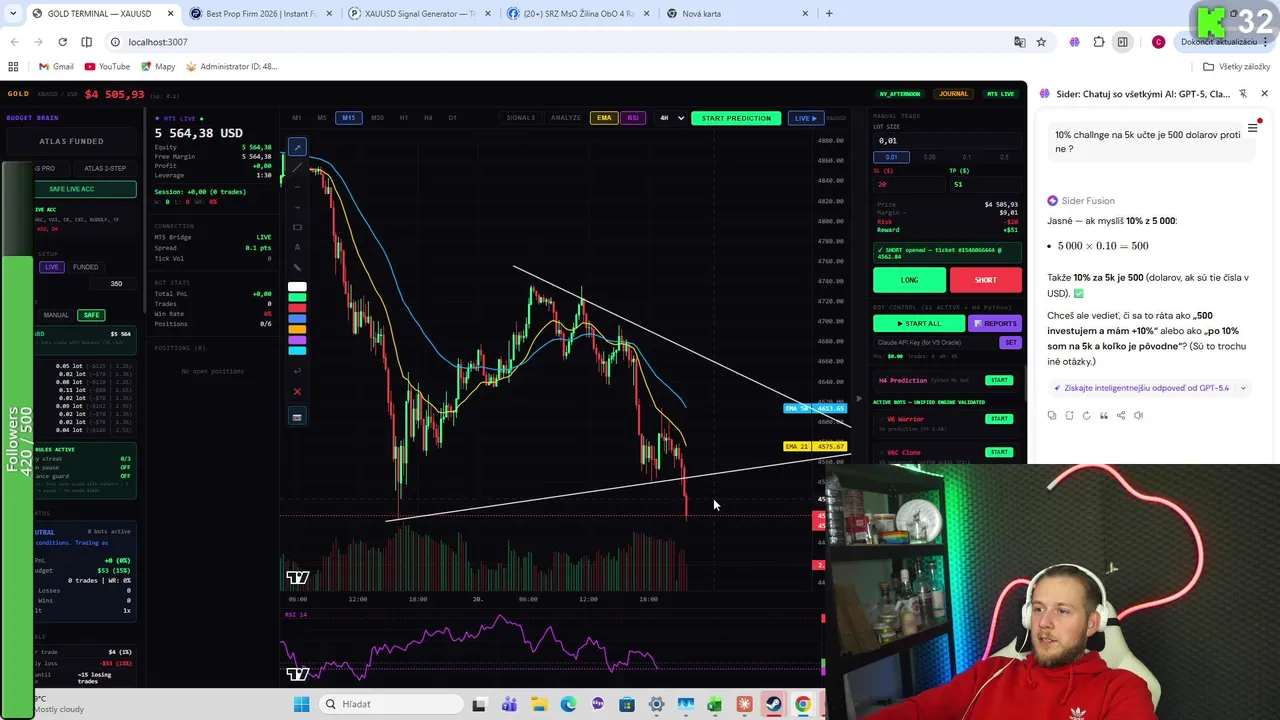Click the browser reload icon

[x=62, y=42]
